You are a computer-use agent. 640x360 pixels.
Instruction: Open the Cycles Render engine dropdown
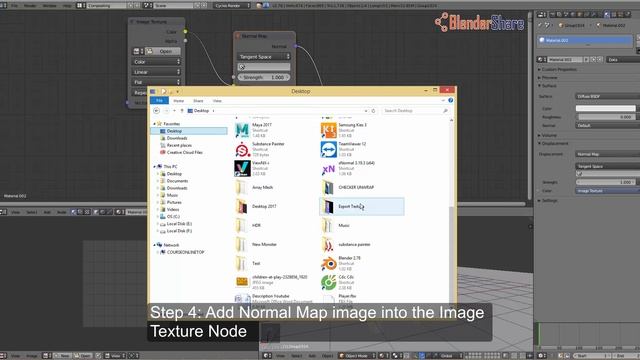click(x=231, y=6)
